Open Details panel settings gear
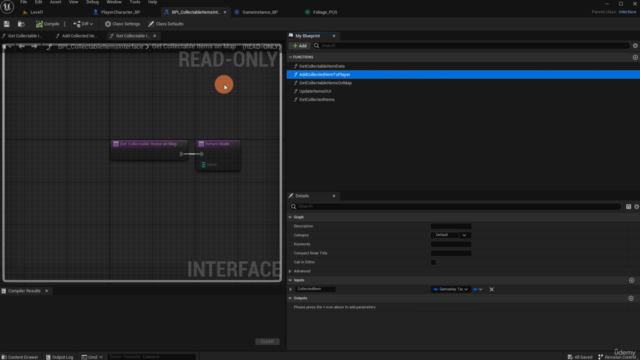Image resolution: width=640 pixels, height=360 pixels. pos(636,207)
